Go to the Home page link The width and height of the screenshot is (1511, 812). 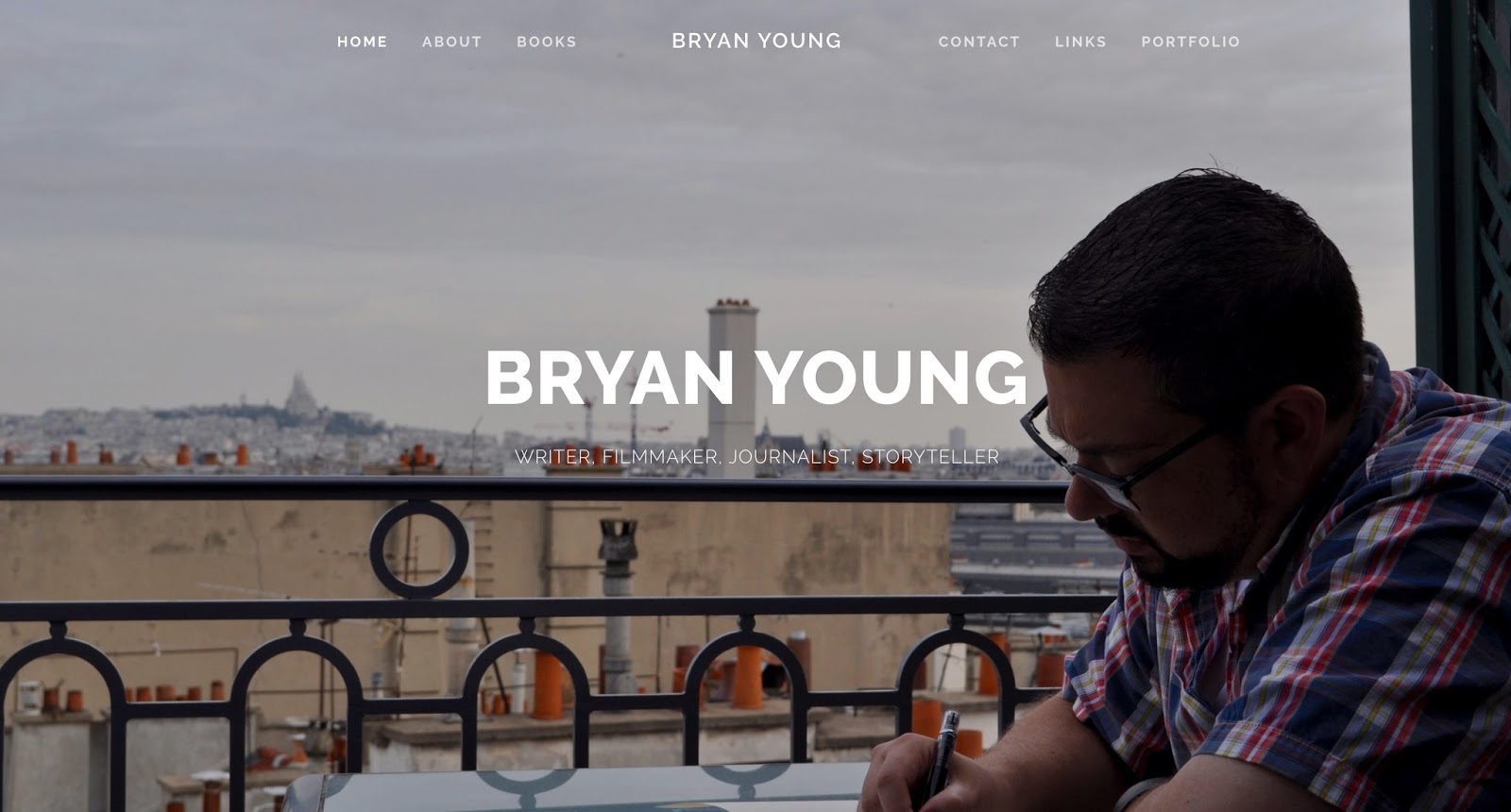tap(363, 42)
